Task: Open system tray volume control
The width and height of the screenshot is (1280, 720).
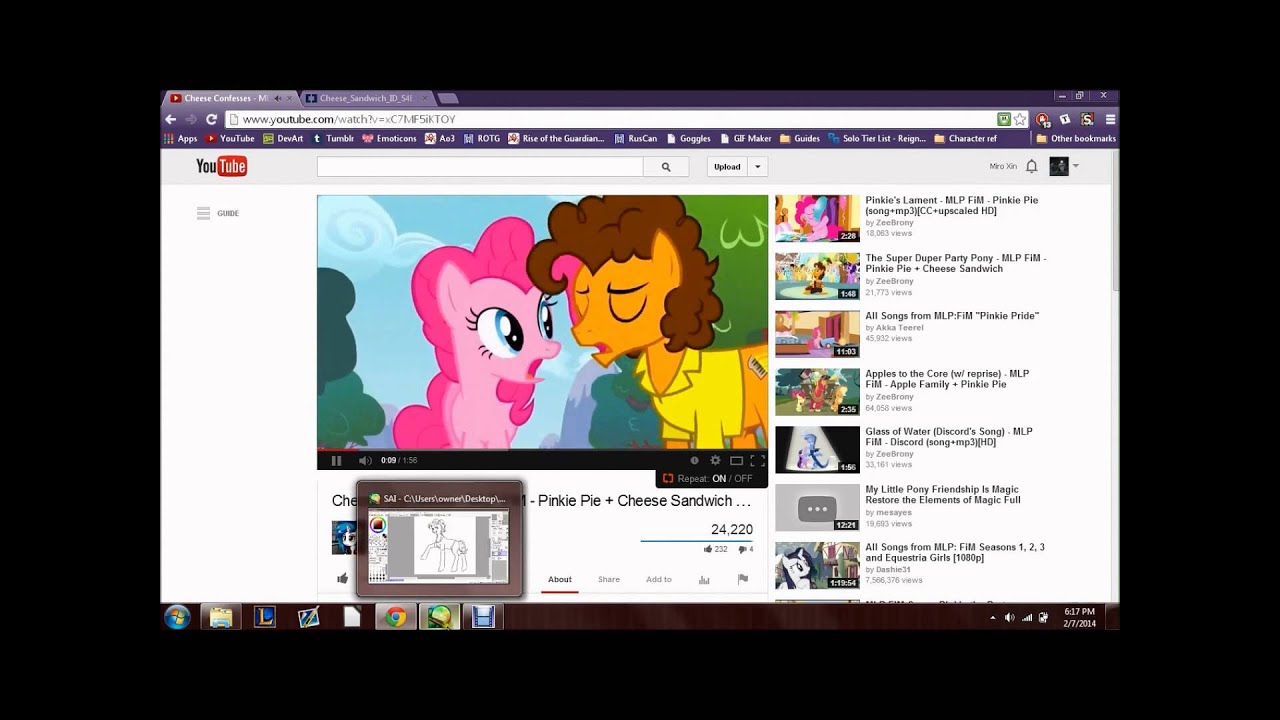Action: click(x=1009, y=618)
